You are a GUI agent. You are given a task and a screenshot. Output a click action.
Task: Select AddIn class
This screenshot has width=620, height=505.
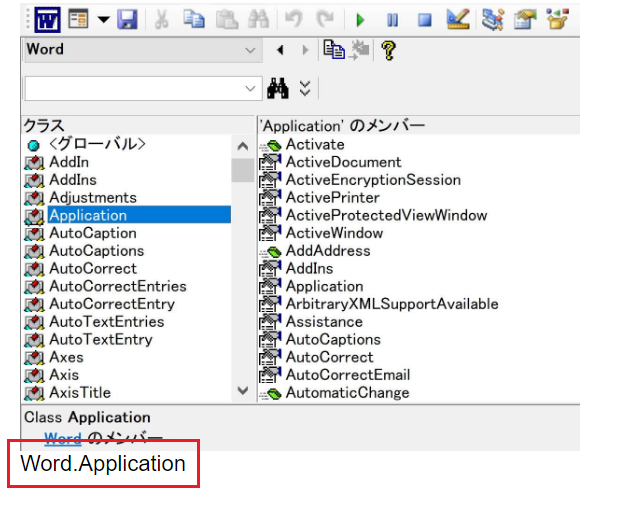[69, 162]
